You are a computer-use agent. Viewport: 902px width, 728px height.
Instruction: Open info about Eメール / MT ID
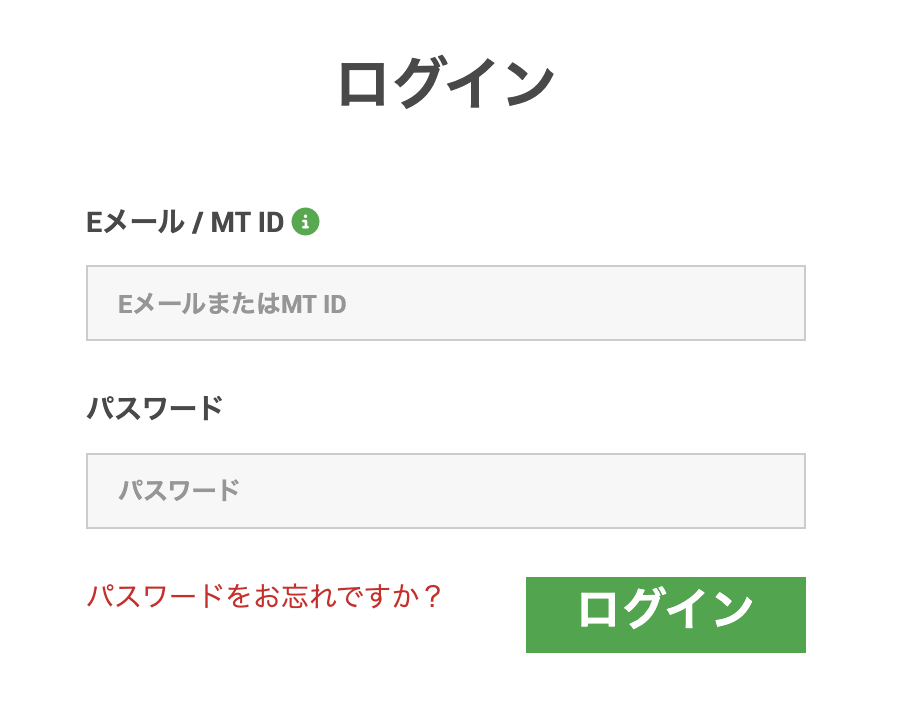pyautogui.click(x=305, y=222)
